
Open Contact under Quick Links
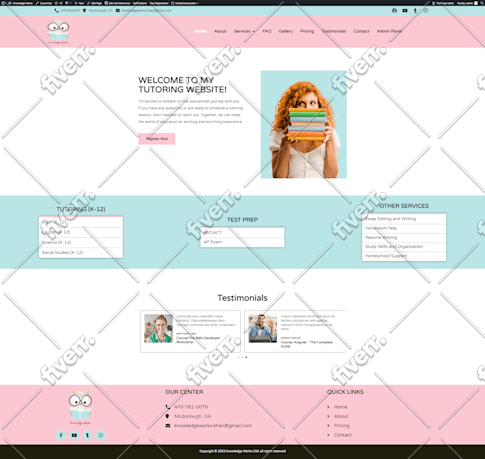click(x=343, y=435)
